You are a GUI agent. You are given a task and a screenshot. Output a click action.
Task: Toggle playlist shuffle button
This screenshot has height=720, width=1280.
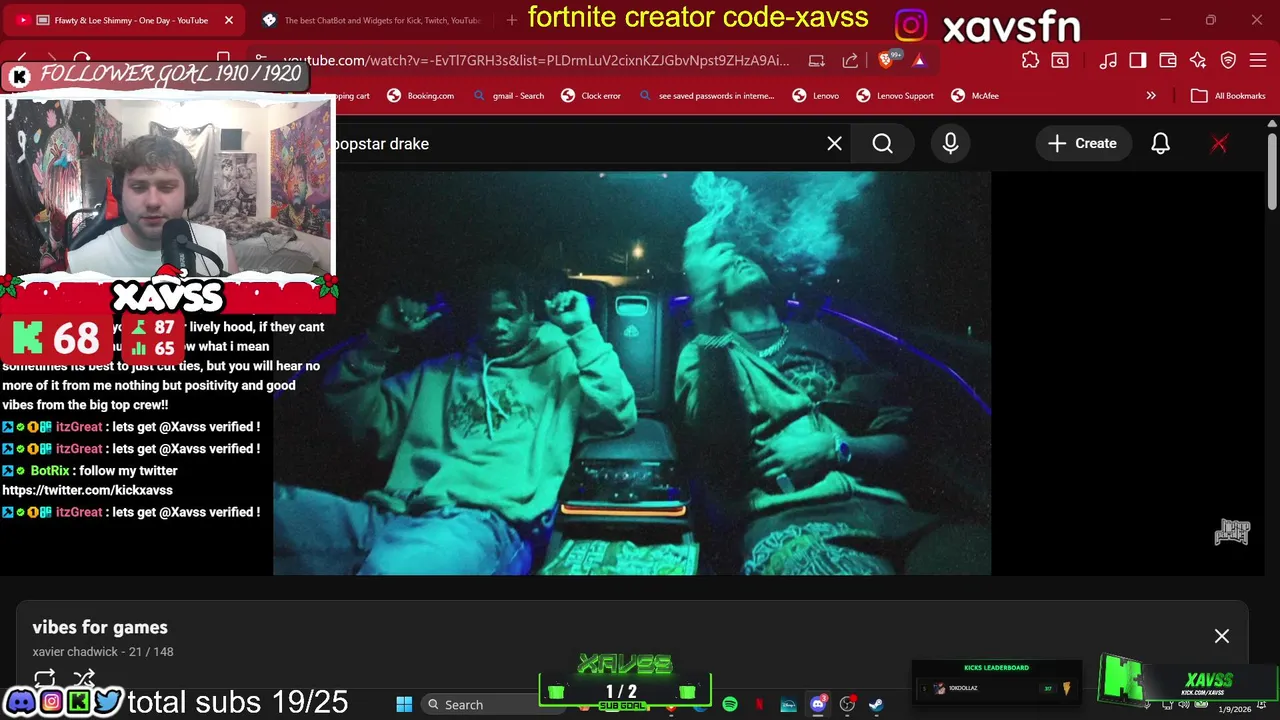(x=84, y=677)
